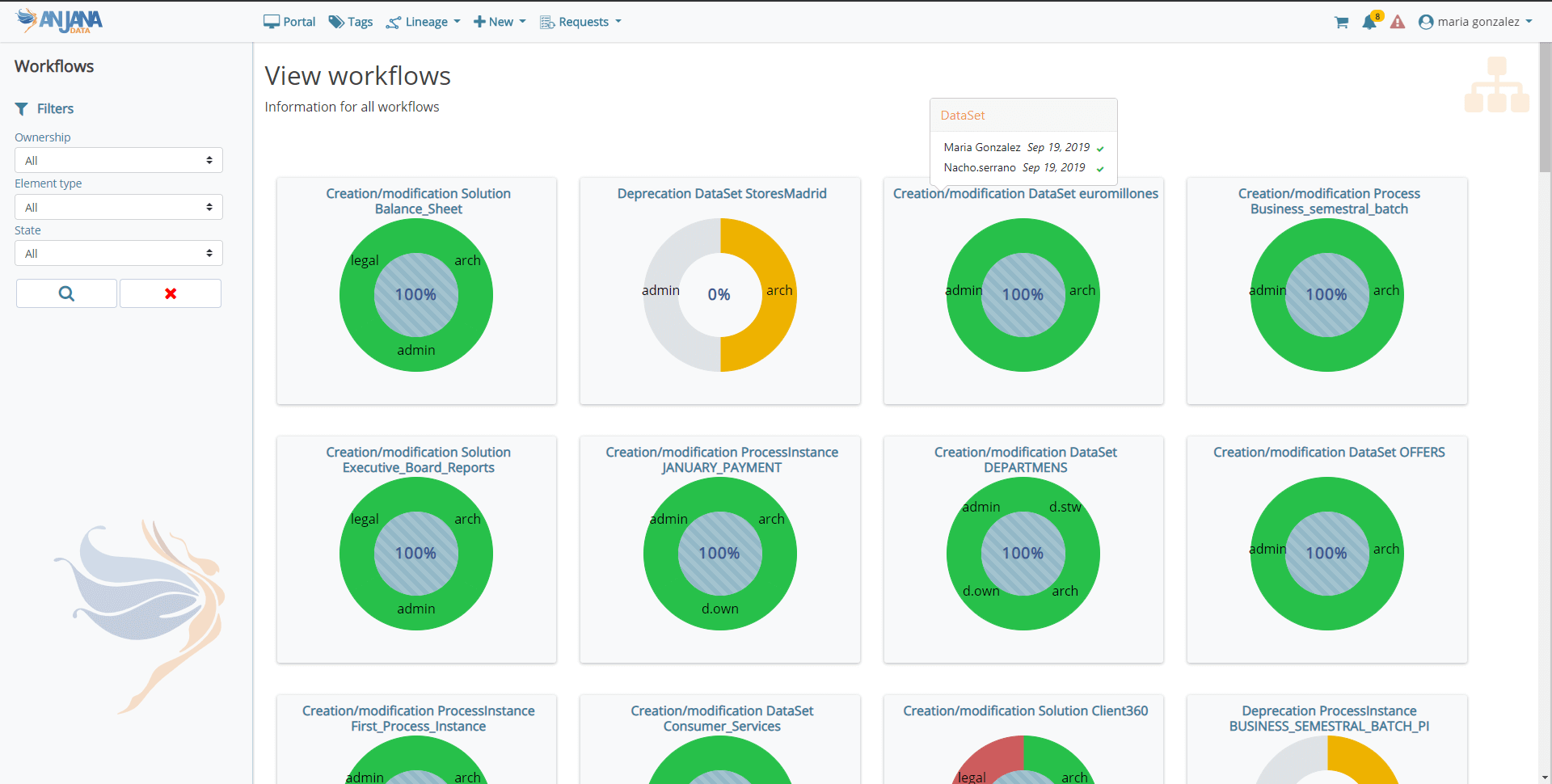Open the shopping cart icon
This screenshot has width=1552, height=784.
(1341, 23)
